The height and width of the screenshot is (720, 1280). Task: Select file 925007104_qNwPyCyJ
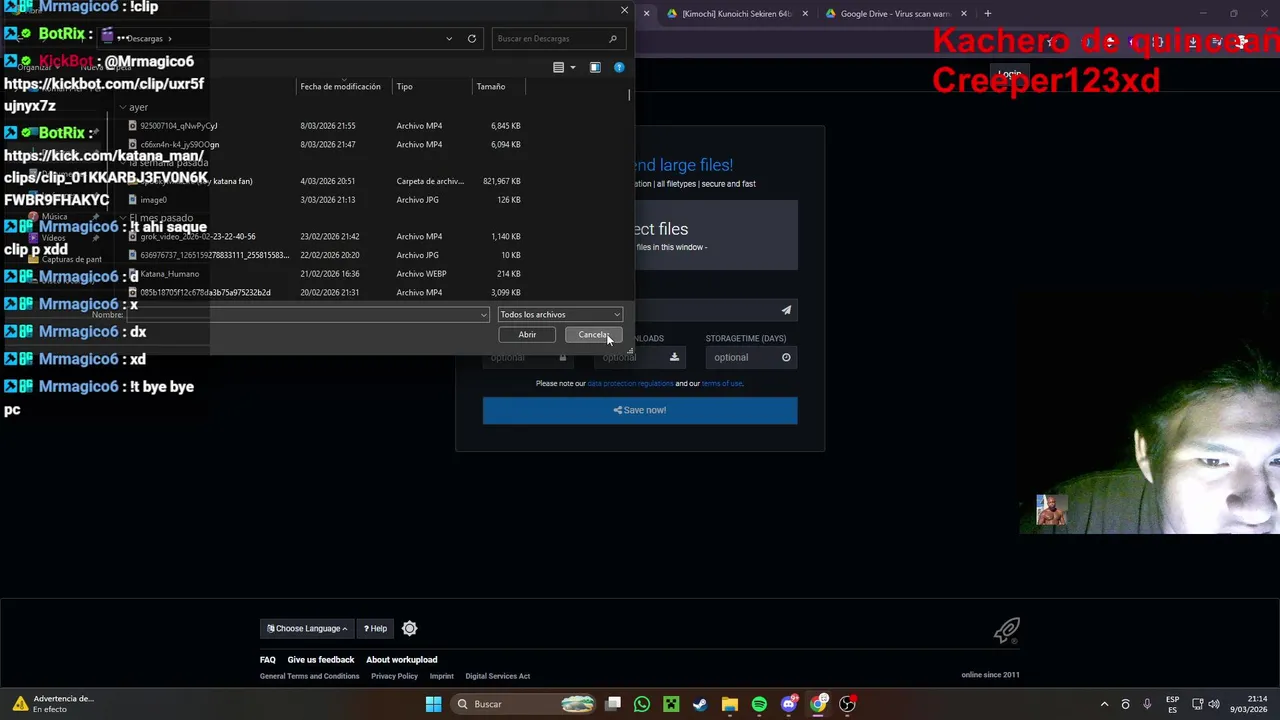179,126
